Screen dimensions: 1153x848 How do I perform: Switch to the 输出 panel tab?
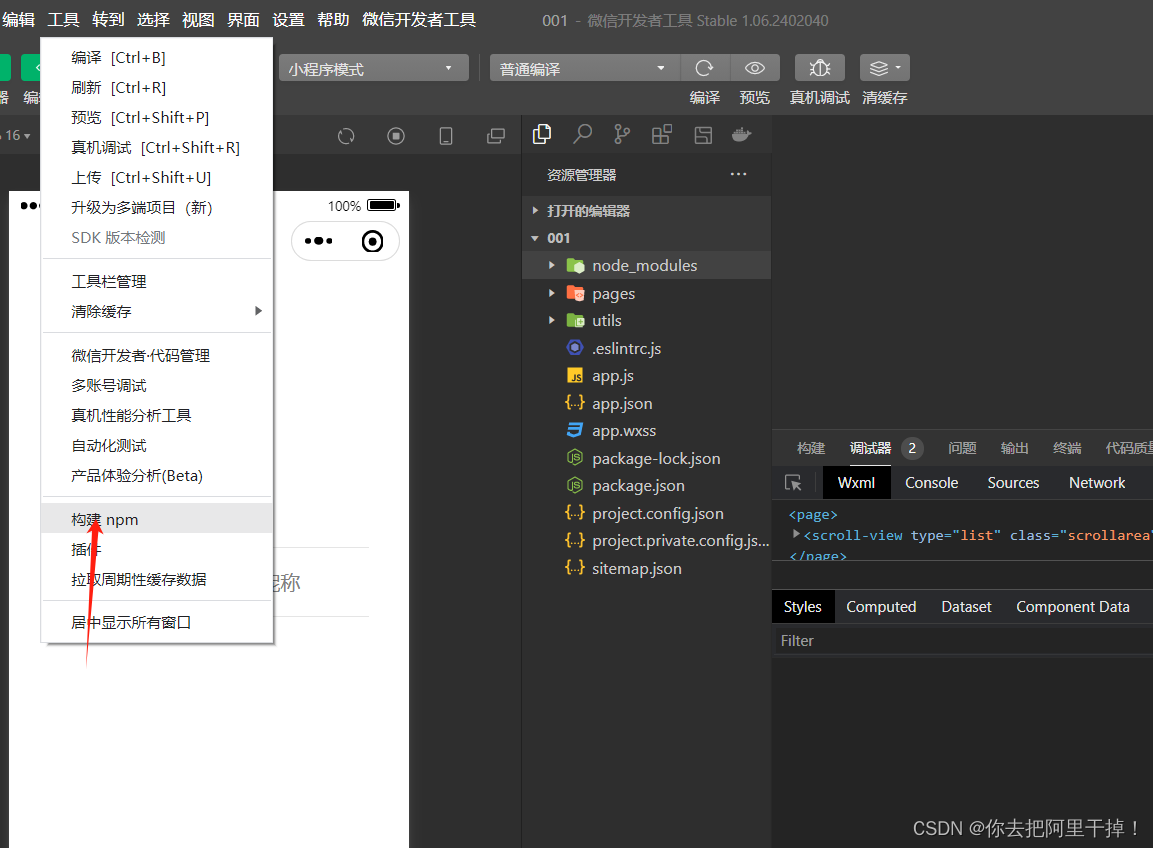click(1014, 448)
